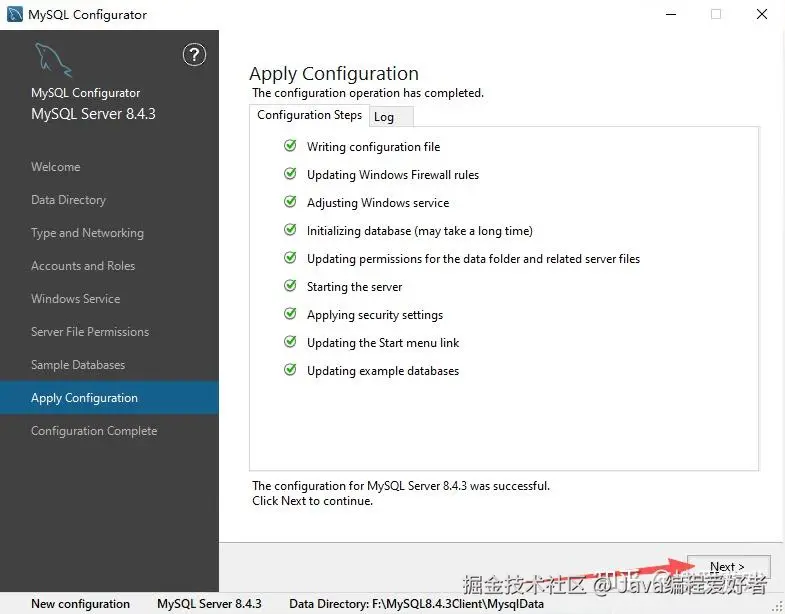Open Accounts and Roles sidebar step
Screen dimensions: 785x614
(x=83, y=266)
